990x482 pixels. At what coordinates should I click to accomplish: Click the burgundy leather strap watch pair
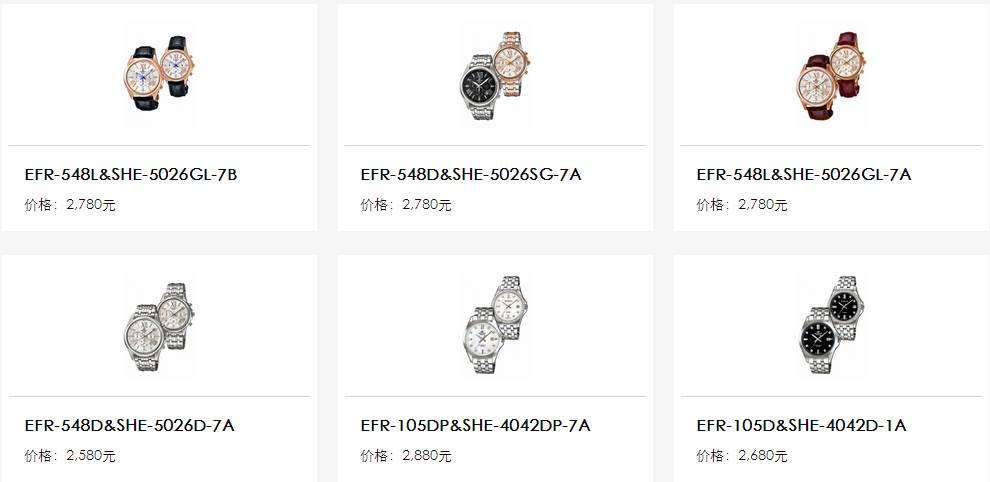[x=831, y=75]
